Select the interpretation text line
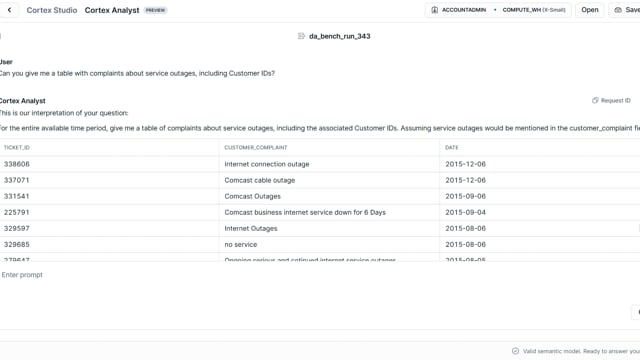 click(320, 128)
